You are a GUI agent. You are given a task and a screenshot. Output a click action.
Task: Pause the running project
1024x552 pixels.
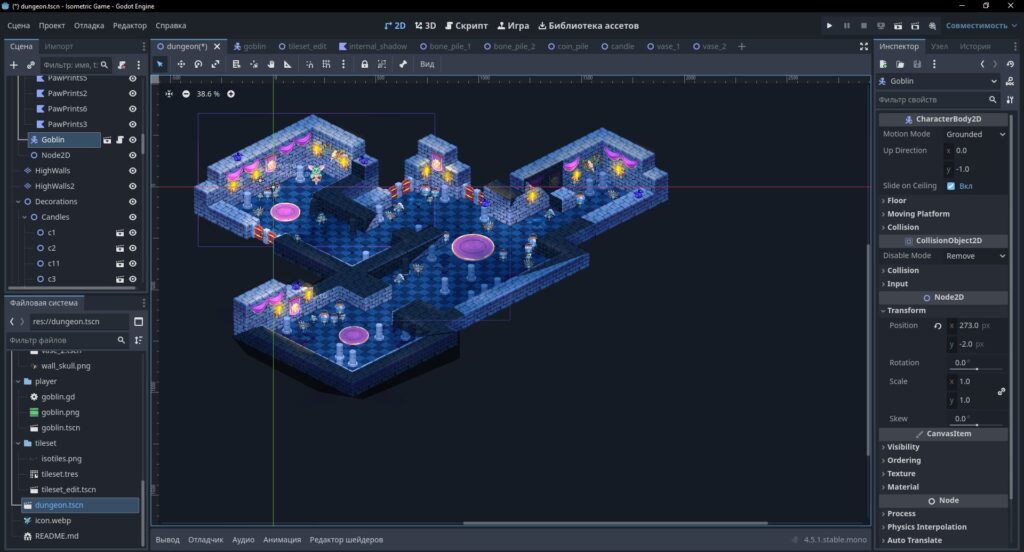point(847,25)
